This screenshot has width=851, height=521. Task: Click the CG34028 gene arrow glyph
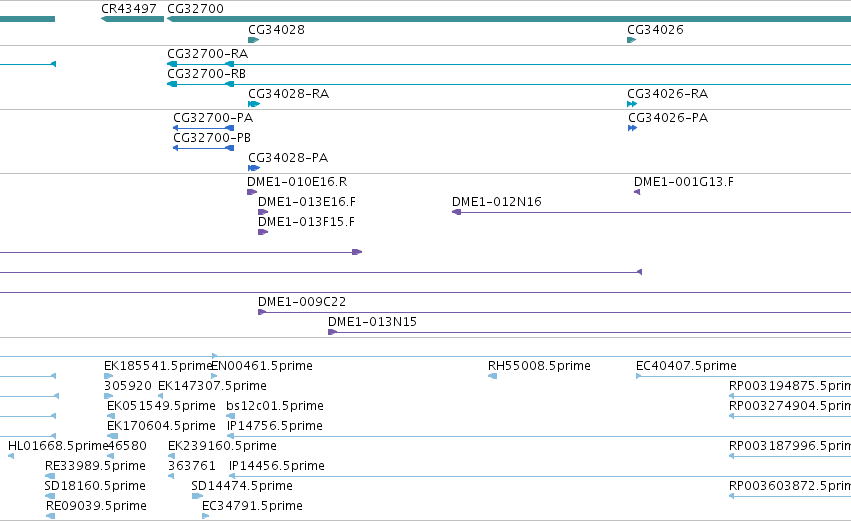[253, 40]
